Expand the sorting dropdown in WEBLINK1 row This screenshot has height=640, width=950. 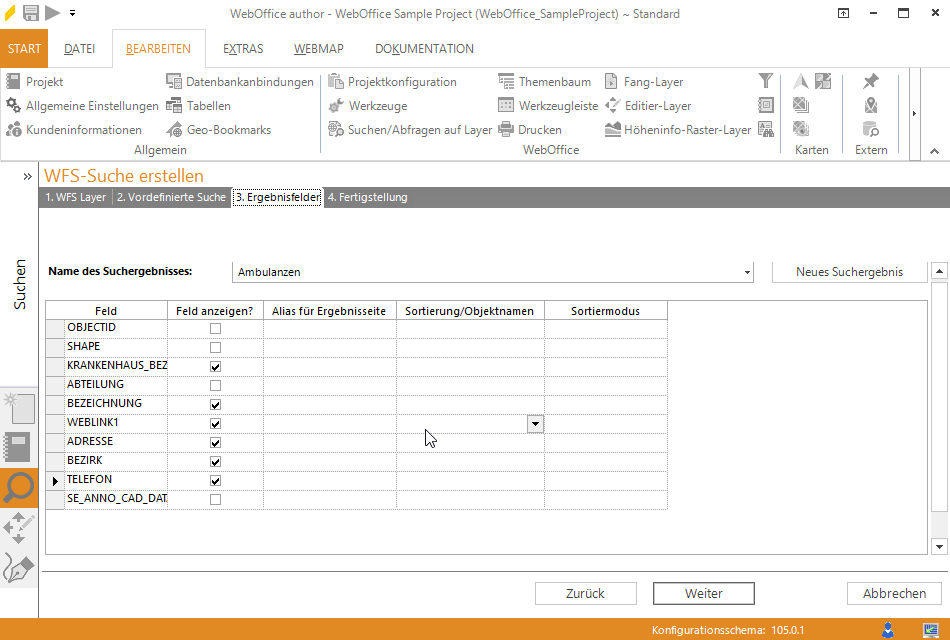[x=535, y=424]
